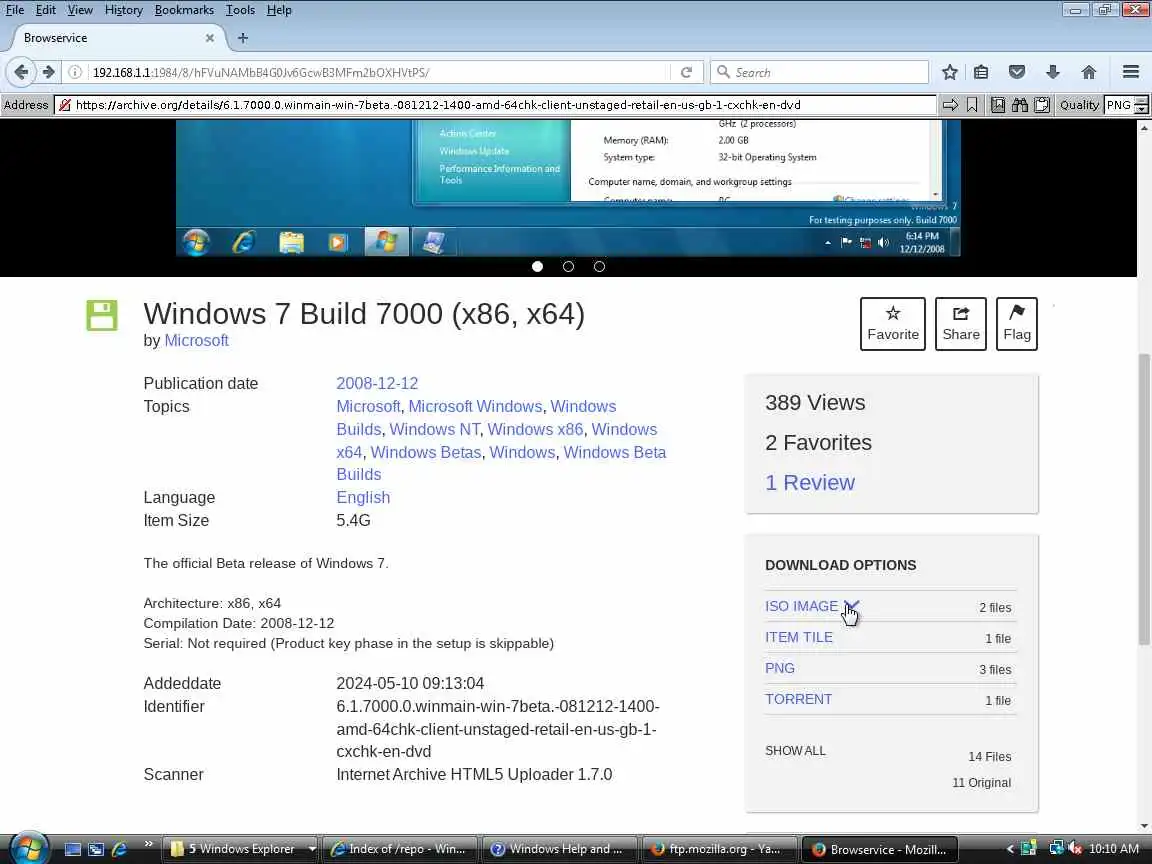Go to the home page icon
1152x864 pixels.
[x=1089, y=72]
